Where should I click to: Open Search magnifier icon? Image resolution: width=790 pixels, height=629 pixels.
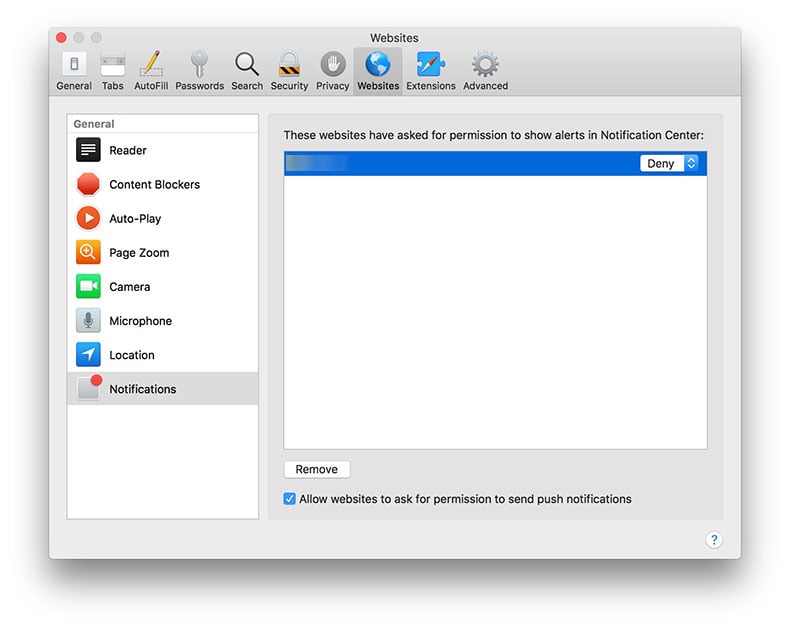tap(247, 64)
